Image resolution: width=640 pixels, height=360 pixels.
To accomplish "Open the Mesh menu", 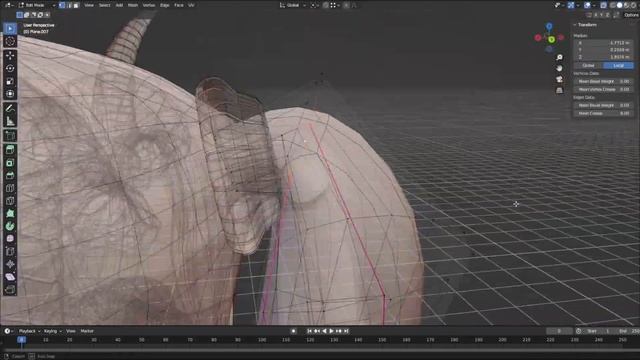I will (133, 5).
